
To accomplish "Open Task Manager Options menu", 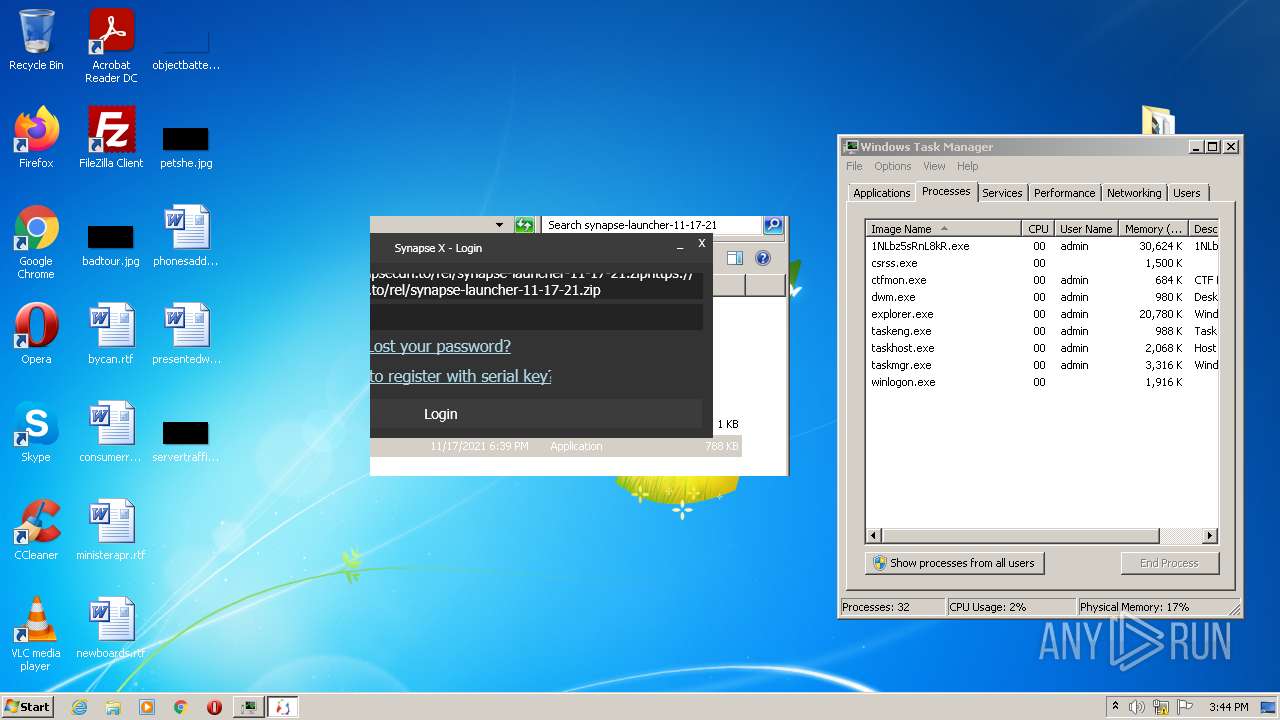I will pos(892,166).
